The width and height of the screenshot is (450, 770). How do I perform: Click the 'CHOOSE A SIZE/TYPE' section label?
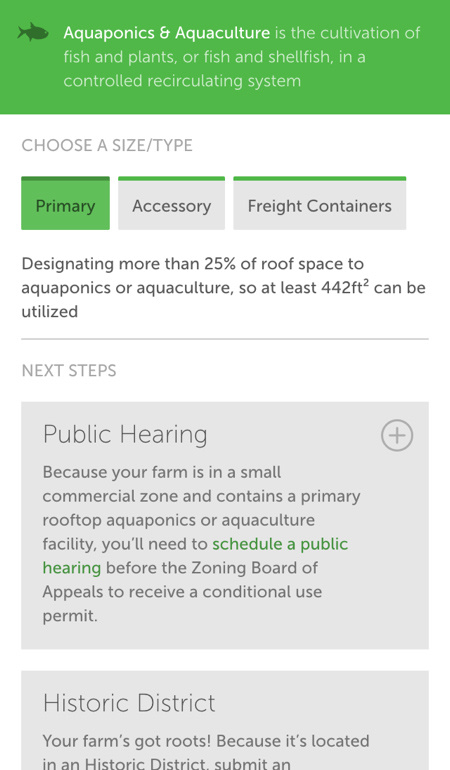[107, 145]
